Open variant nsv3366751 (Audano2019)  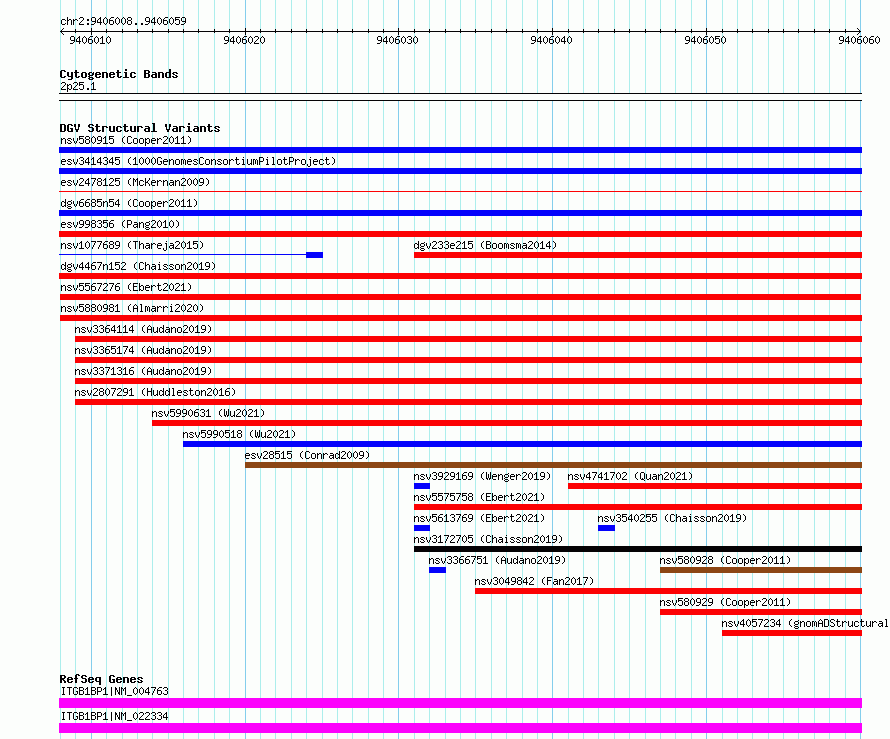497,560
